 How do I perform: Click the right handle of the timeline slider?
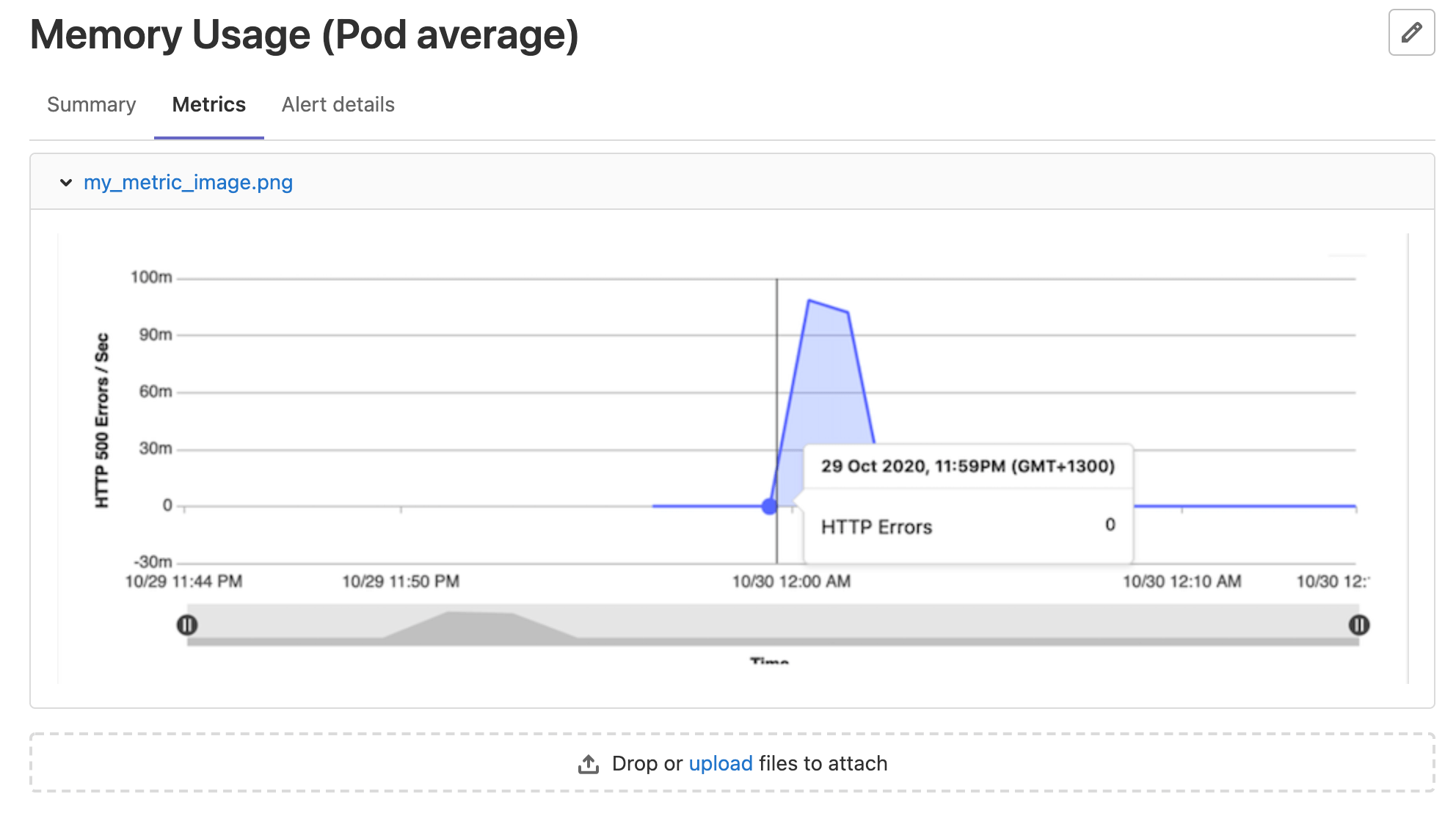pos(1358,624)
